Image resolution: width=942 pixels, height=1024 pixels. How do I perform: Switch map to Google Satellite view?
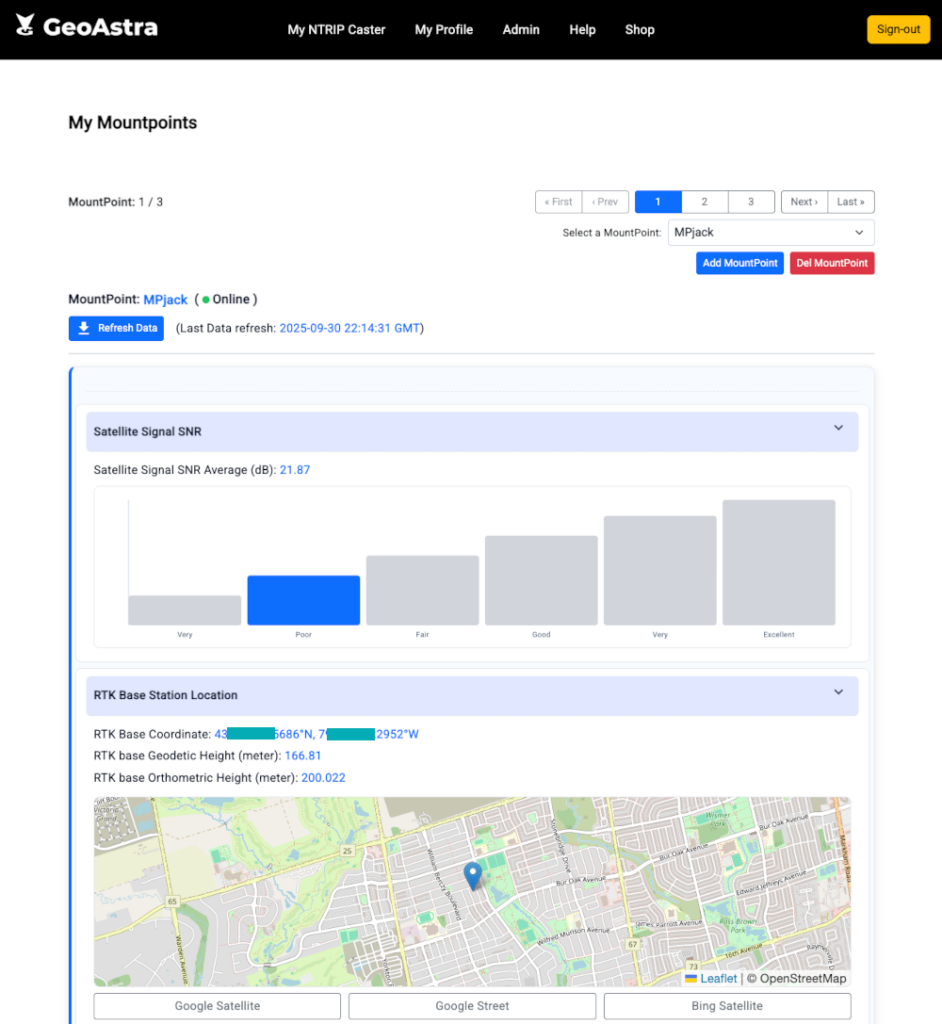[x=217, y=1006]
